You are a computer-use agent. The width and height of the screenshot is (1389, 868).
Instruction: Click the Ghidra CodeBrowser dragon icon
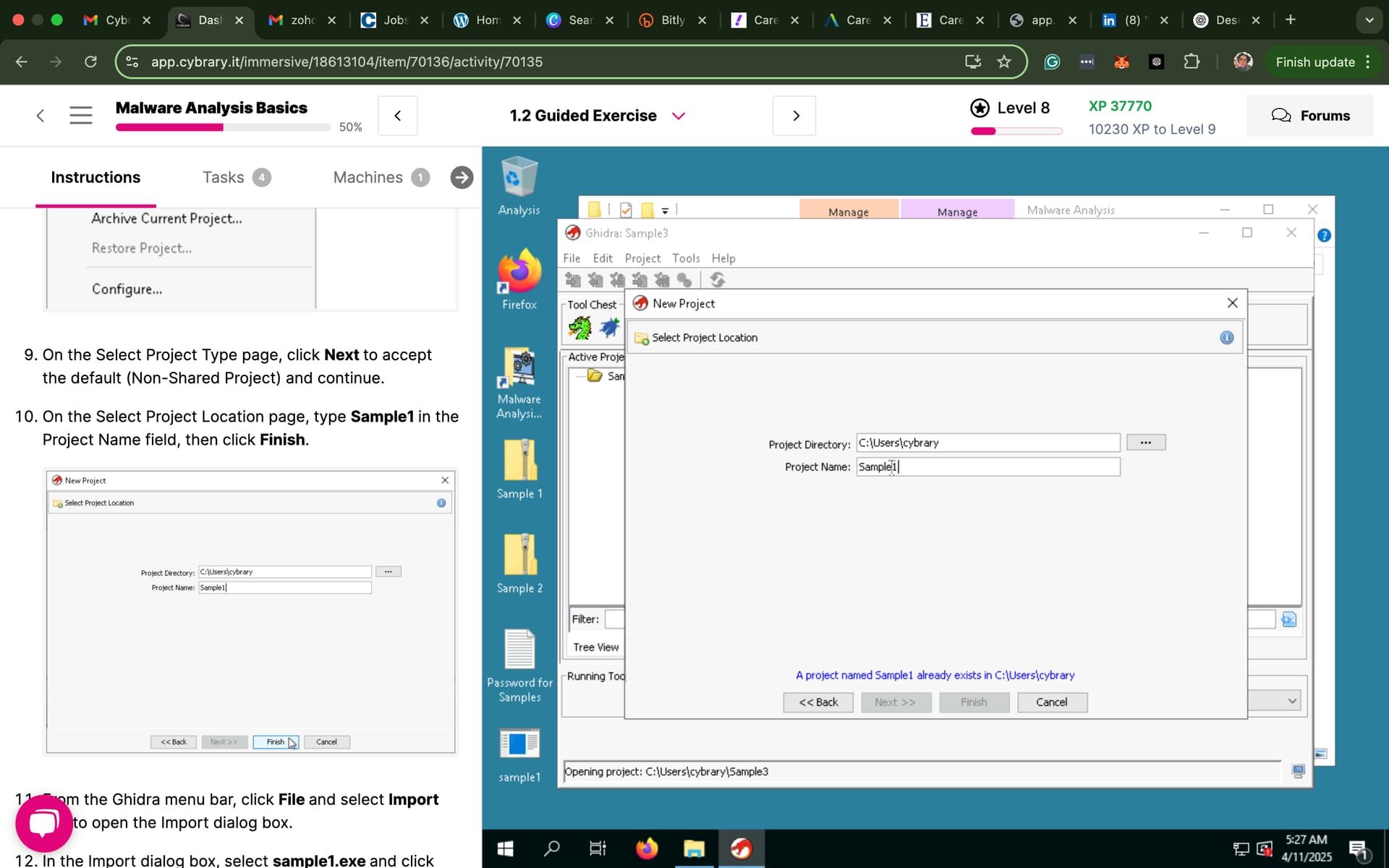click(x=579, y=328)
